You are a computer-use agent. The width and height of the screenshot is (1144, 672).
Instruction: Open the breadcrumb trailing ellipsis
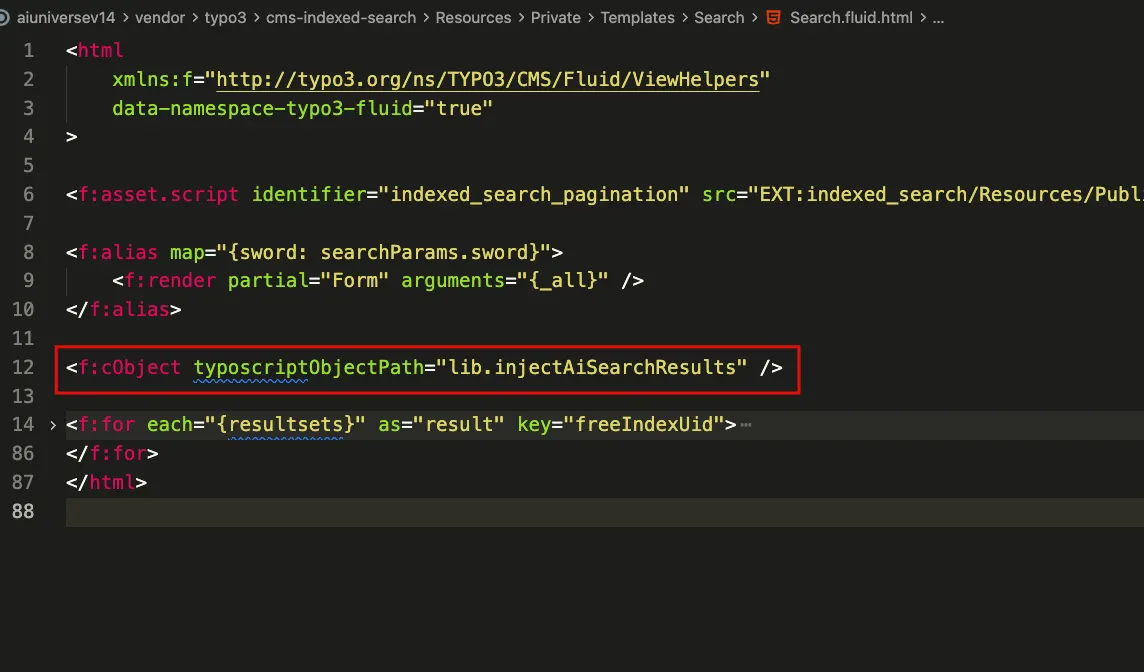point(938,18)
